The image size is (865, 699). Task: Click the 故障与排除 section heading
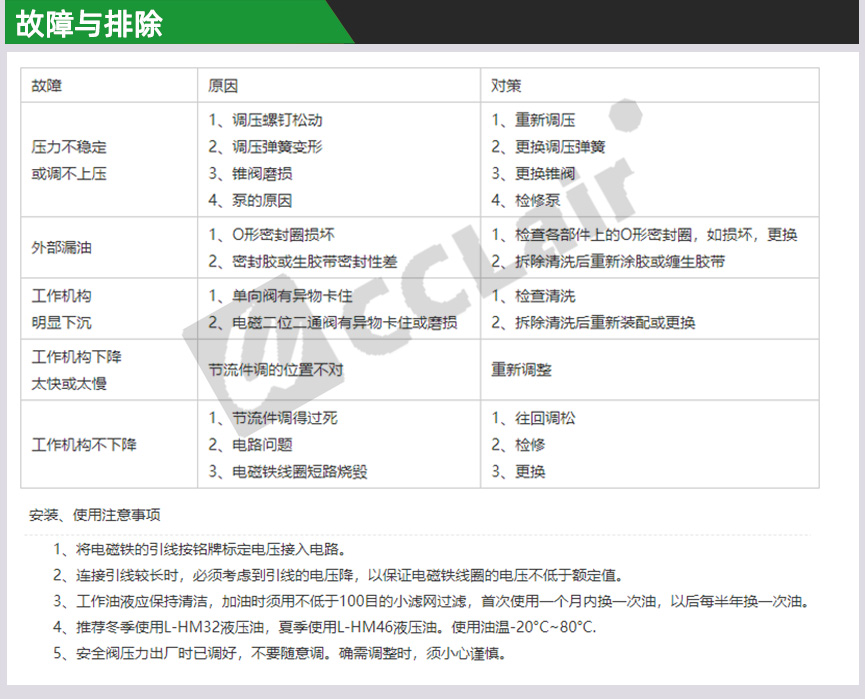pyautogui.click(x=89, y=24)
